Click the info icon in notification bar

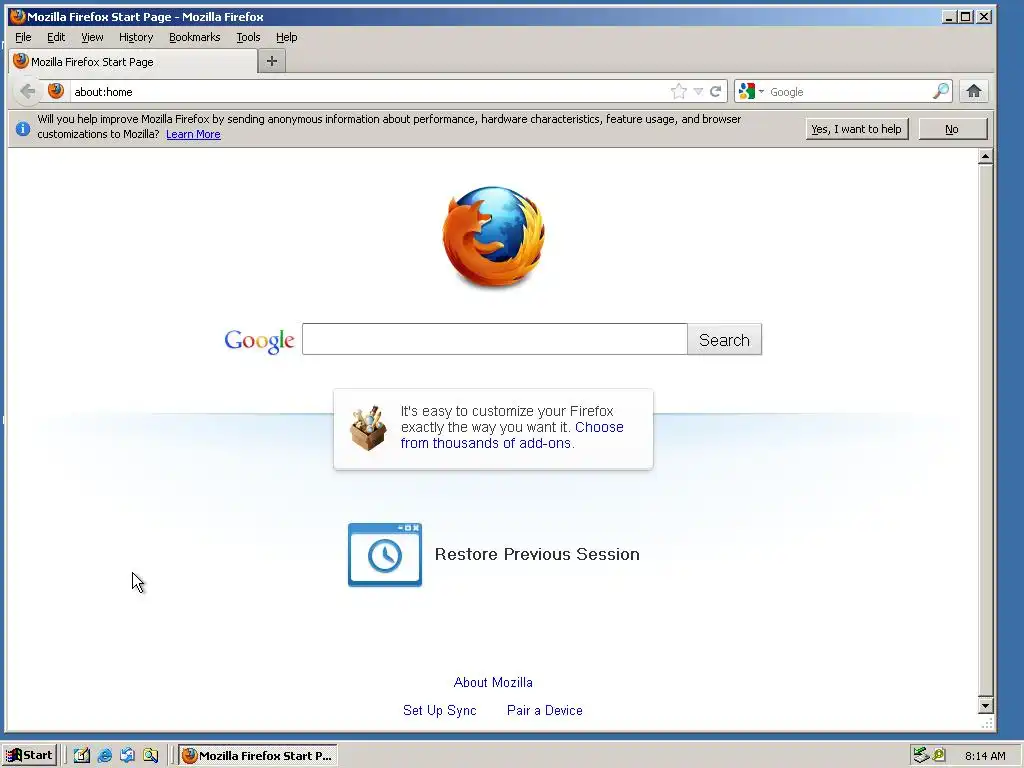click(23, 129)
